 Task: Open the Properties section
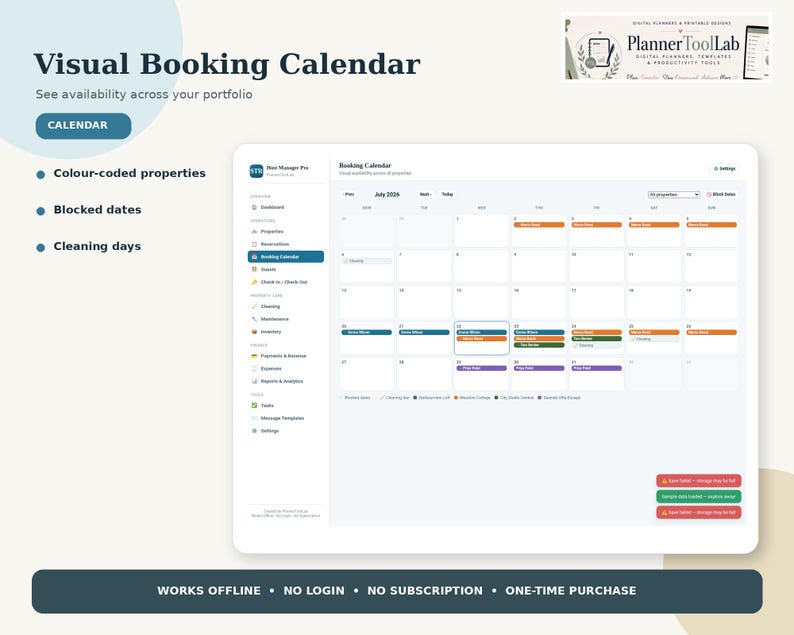click(x=286, y=231)
